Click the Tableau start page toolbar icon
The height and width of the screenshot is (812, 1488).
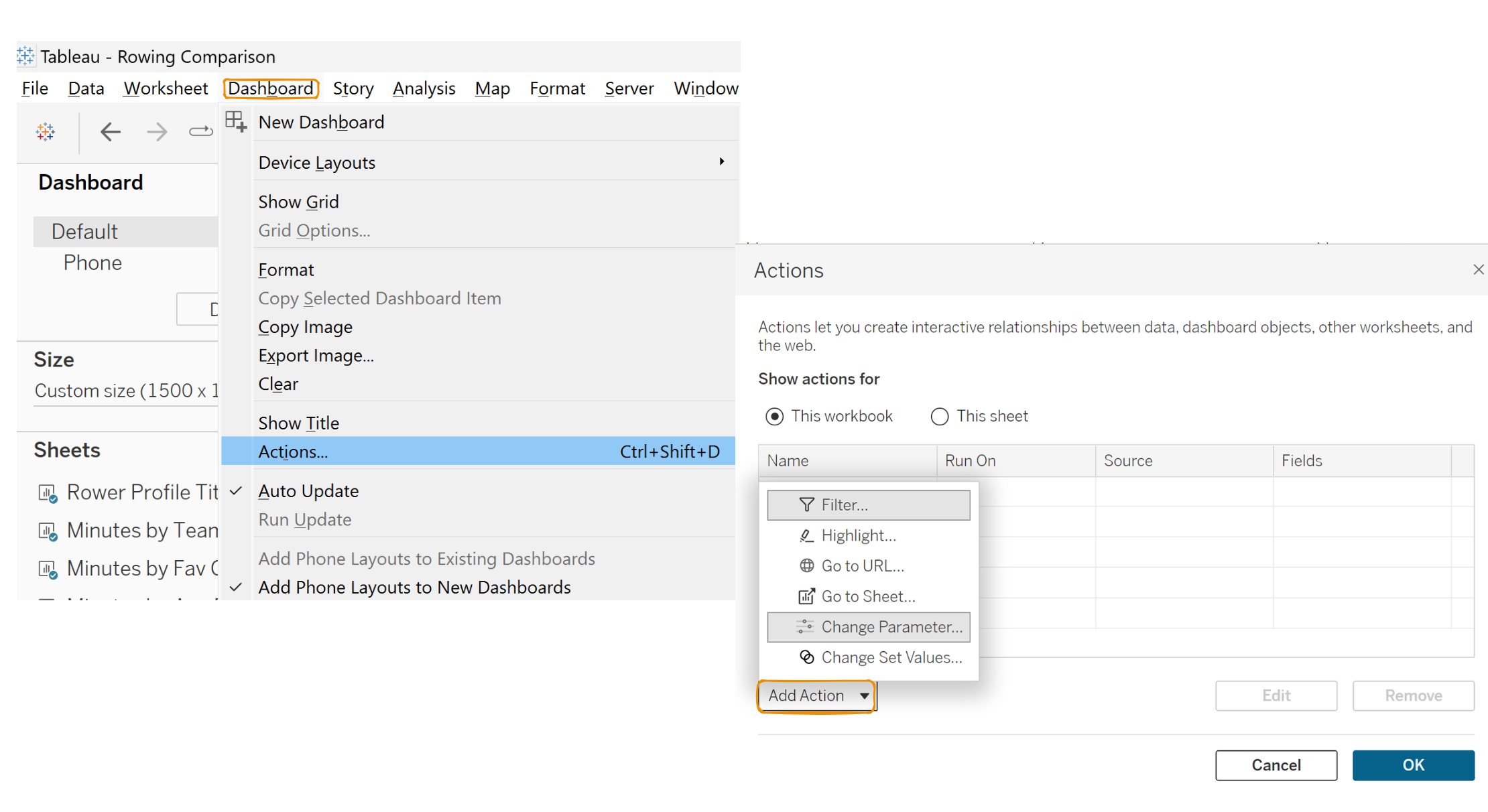(x=46, y=131)
